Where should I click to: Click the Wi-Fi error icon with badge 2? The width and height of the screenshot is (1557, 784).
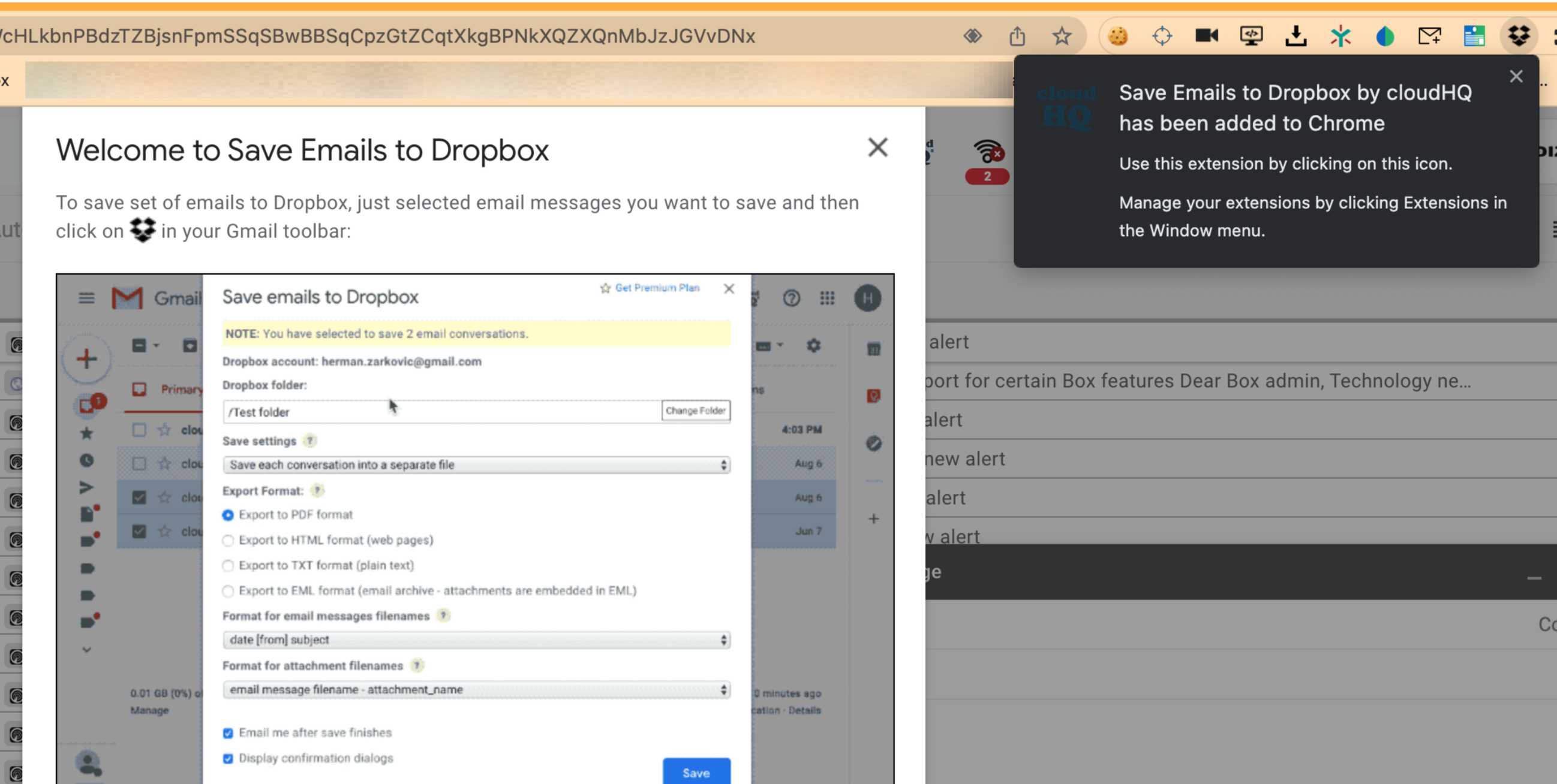(987, 161)
